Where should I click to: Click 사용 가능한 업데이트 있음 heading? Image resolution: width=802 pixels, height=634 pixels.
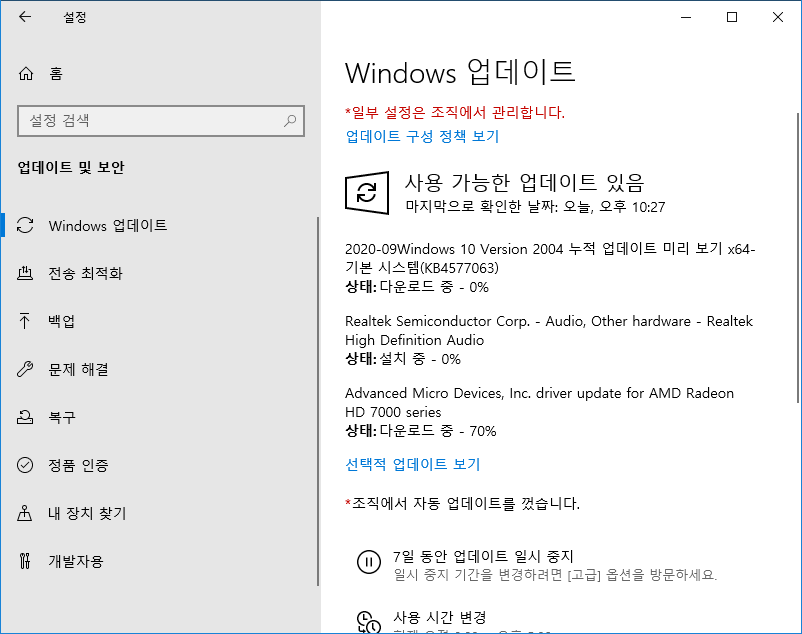(524, 182)
